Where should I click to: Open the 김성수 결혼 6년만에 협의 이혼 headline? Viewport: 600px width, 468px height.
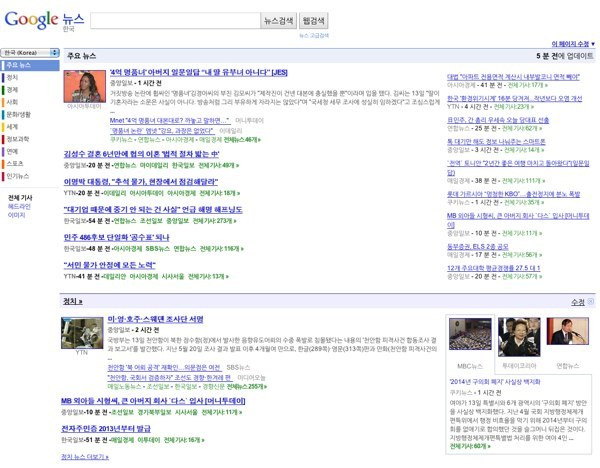click(x=141, y=154)
